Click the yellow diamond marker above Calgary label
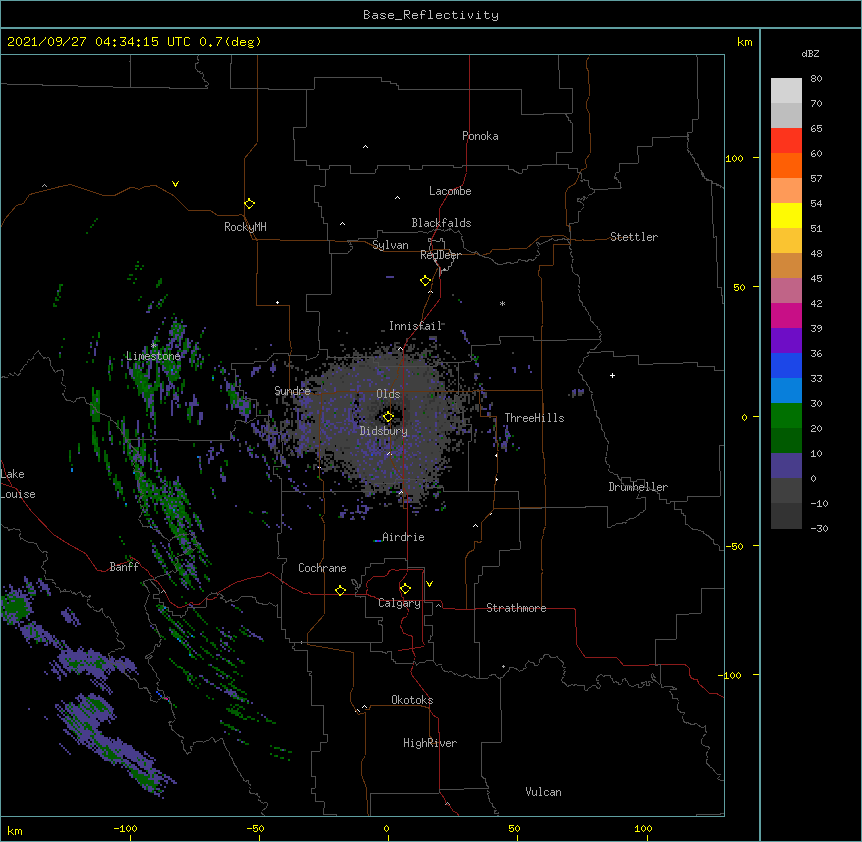This screenshot has height=842, width=862. (405, 589)
